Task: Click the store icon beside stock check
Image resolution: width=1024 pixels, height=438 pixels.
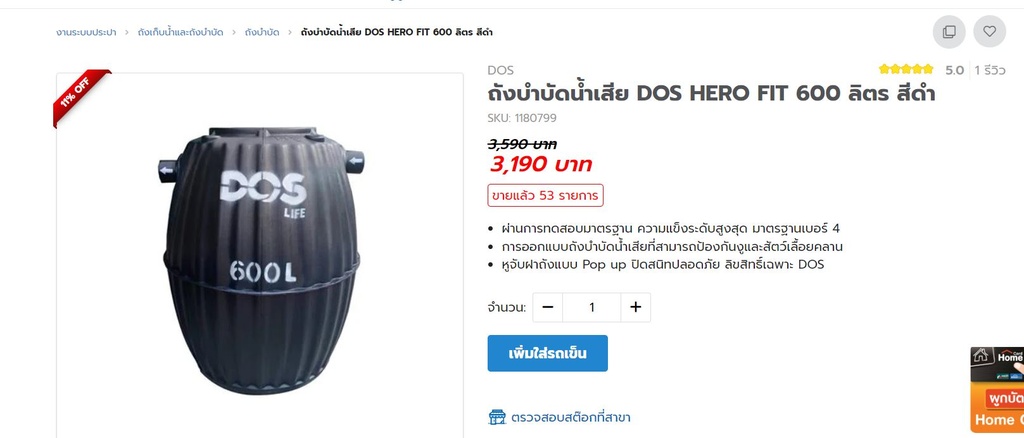Action: tap(497, 417)
